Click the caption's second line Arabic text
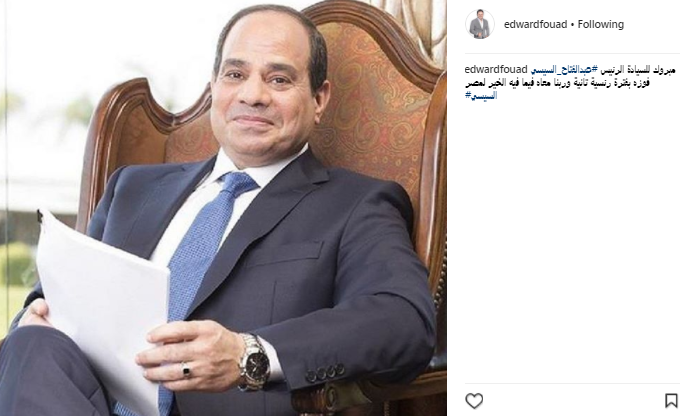This screenshot has height=416, width=698. pyautogui.click(x=557, y=83)
